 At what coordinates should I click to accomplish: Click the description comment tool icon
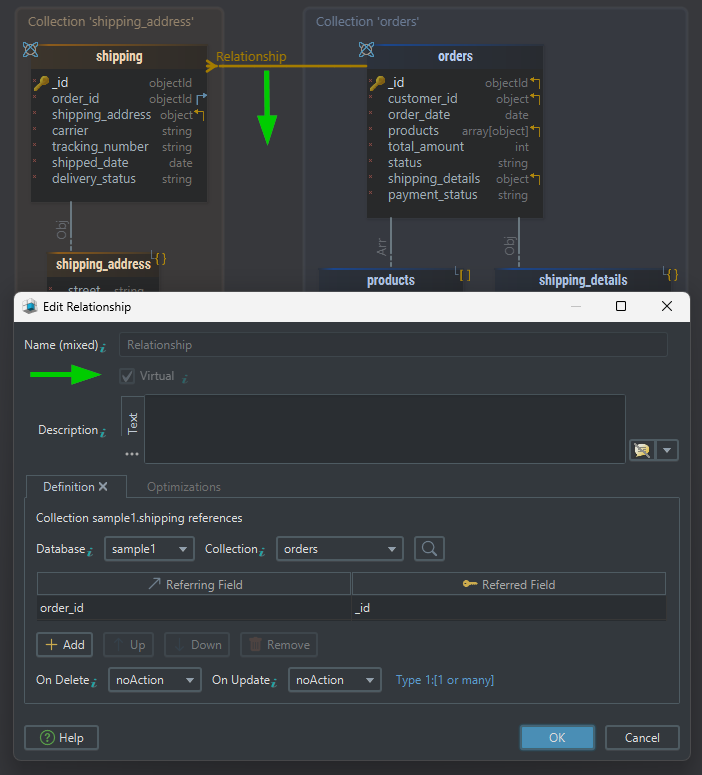642,450
